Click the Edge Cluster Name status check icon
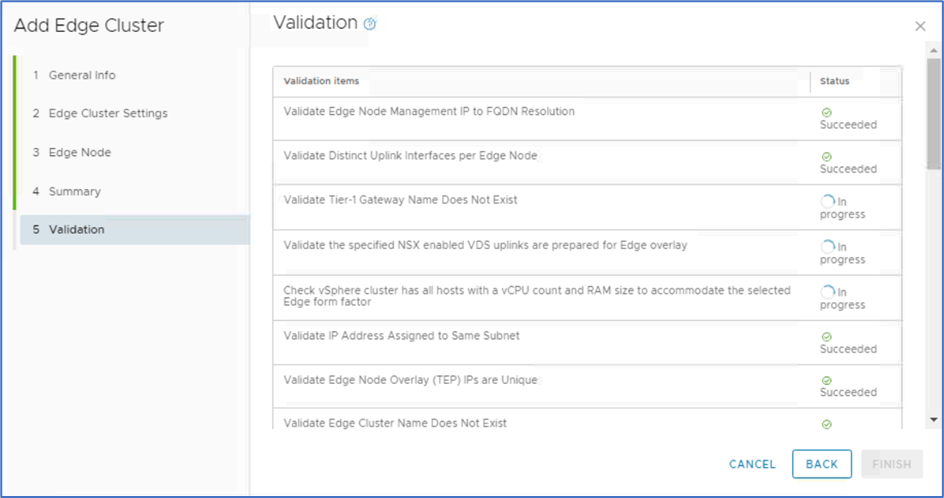 pos(826,424)
